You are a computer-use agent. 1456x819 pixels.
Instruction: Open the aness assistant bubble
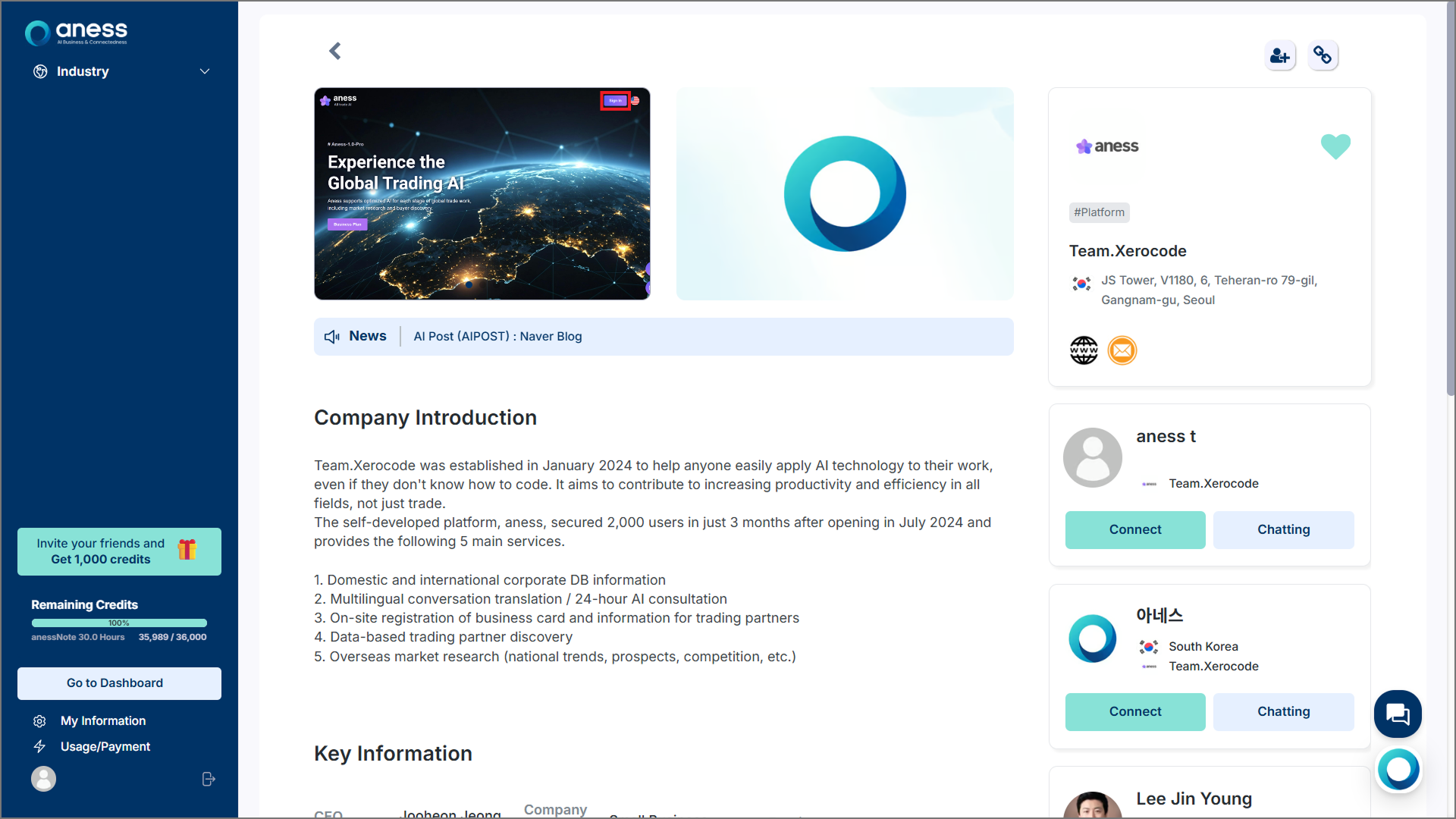pyautogui.click(x=1398, y=770)
